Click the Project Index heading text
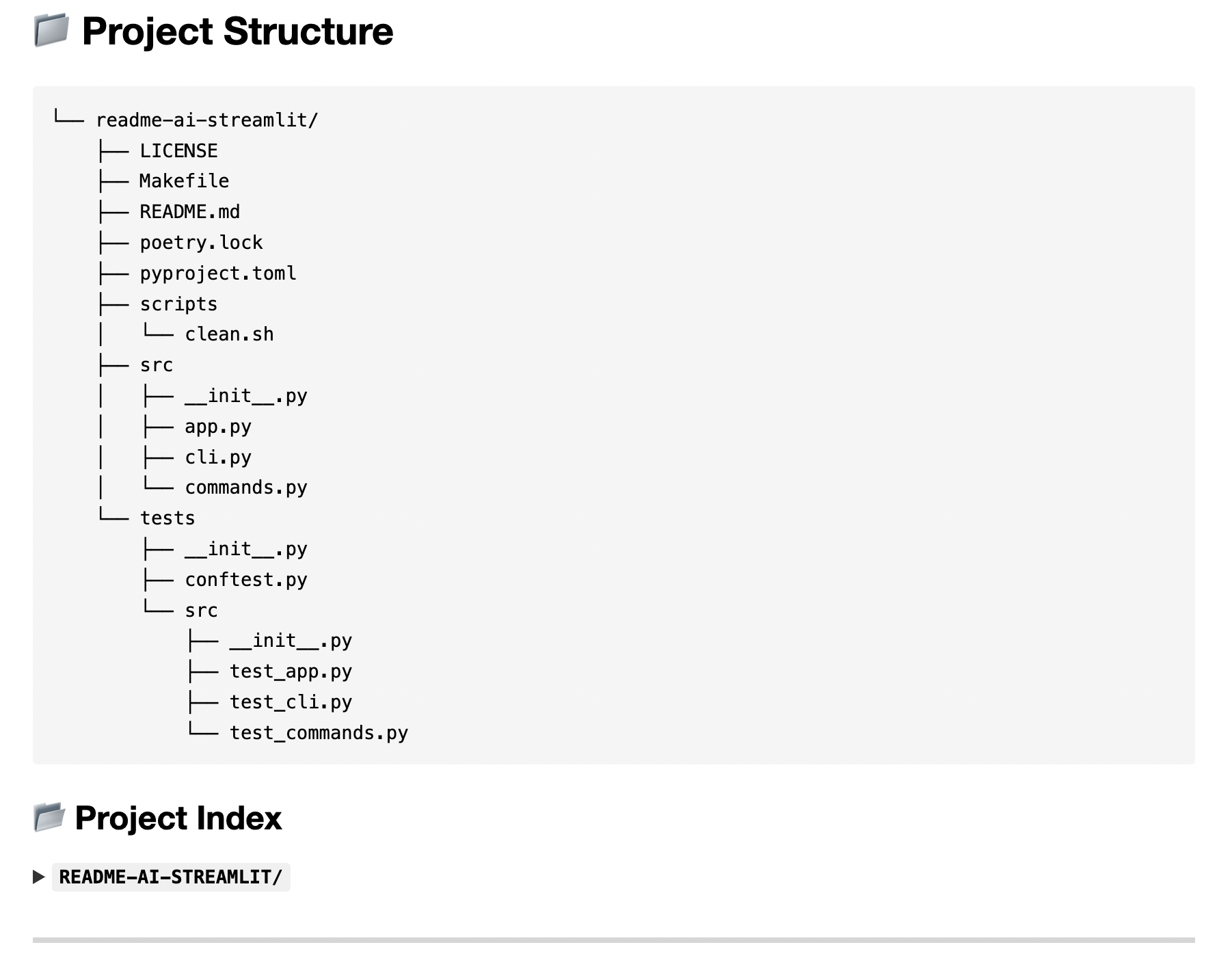This screenshot has height=960, width=1232. click(178, 818)
